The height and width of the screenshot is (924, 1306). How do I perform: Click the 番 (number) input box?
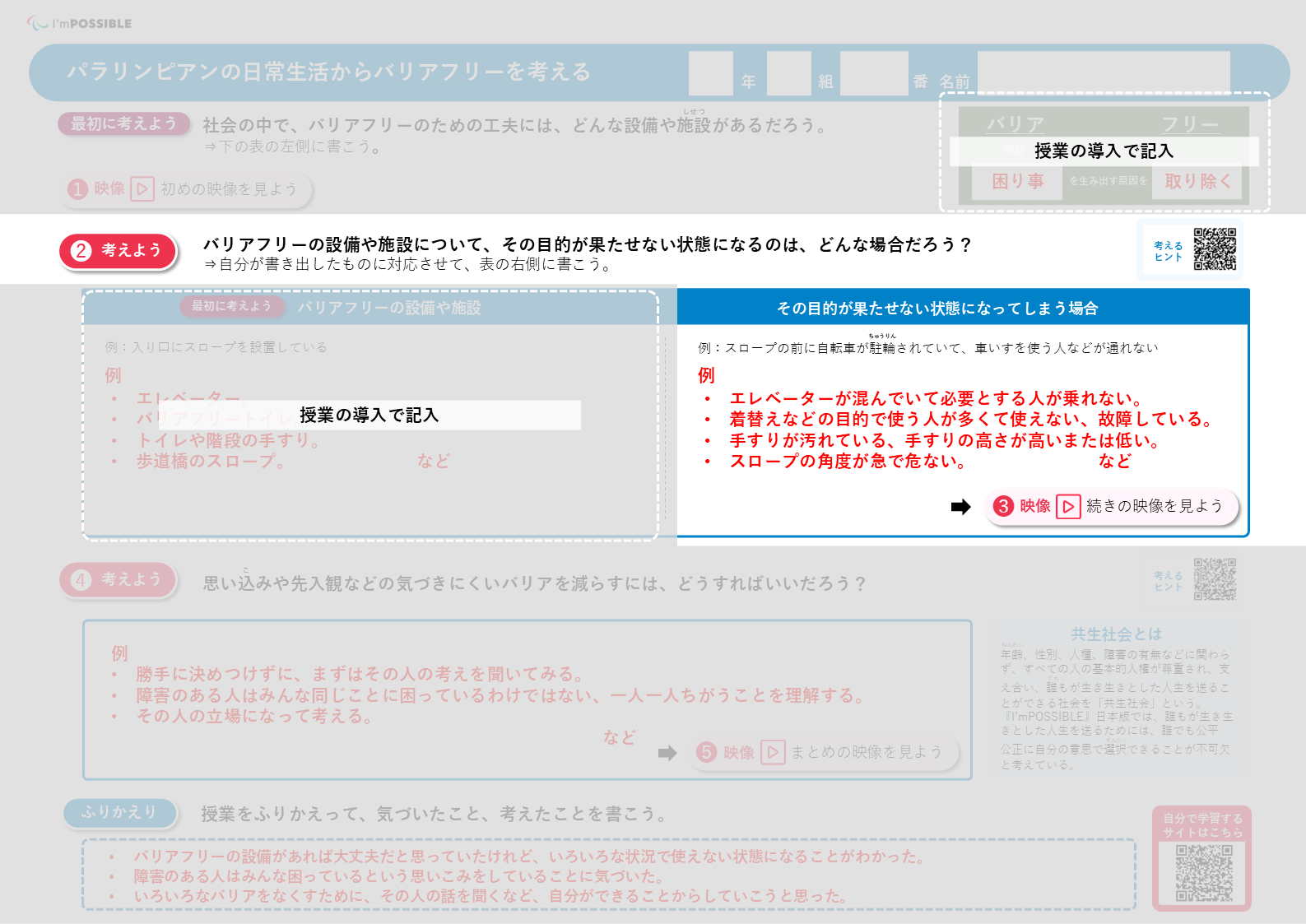[873, 73]
